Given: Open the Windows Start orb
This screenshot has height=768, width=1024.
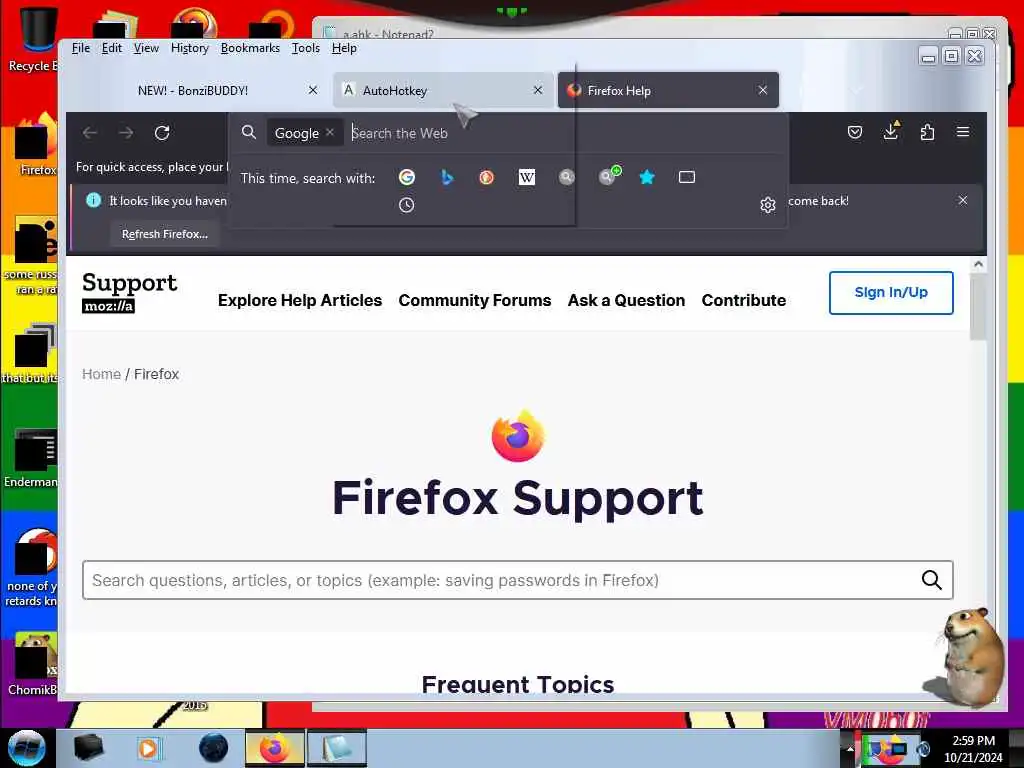Looking at the screenshot, I should 26,748.
